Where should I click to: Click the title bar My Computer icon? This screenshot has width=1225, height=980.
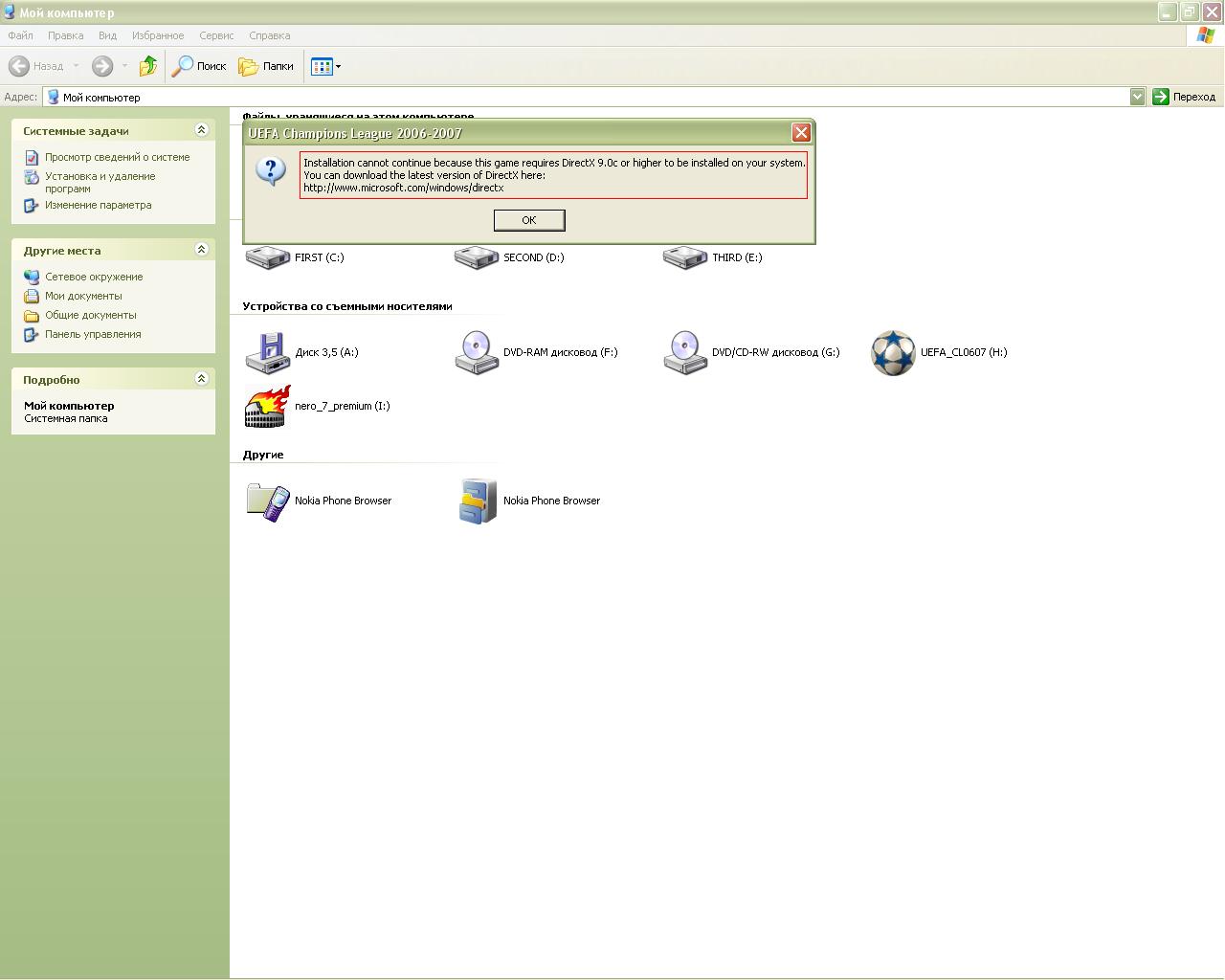(x=9, y=11)
